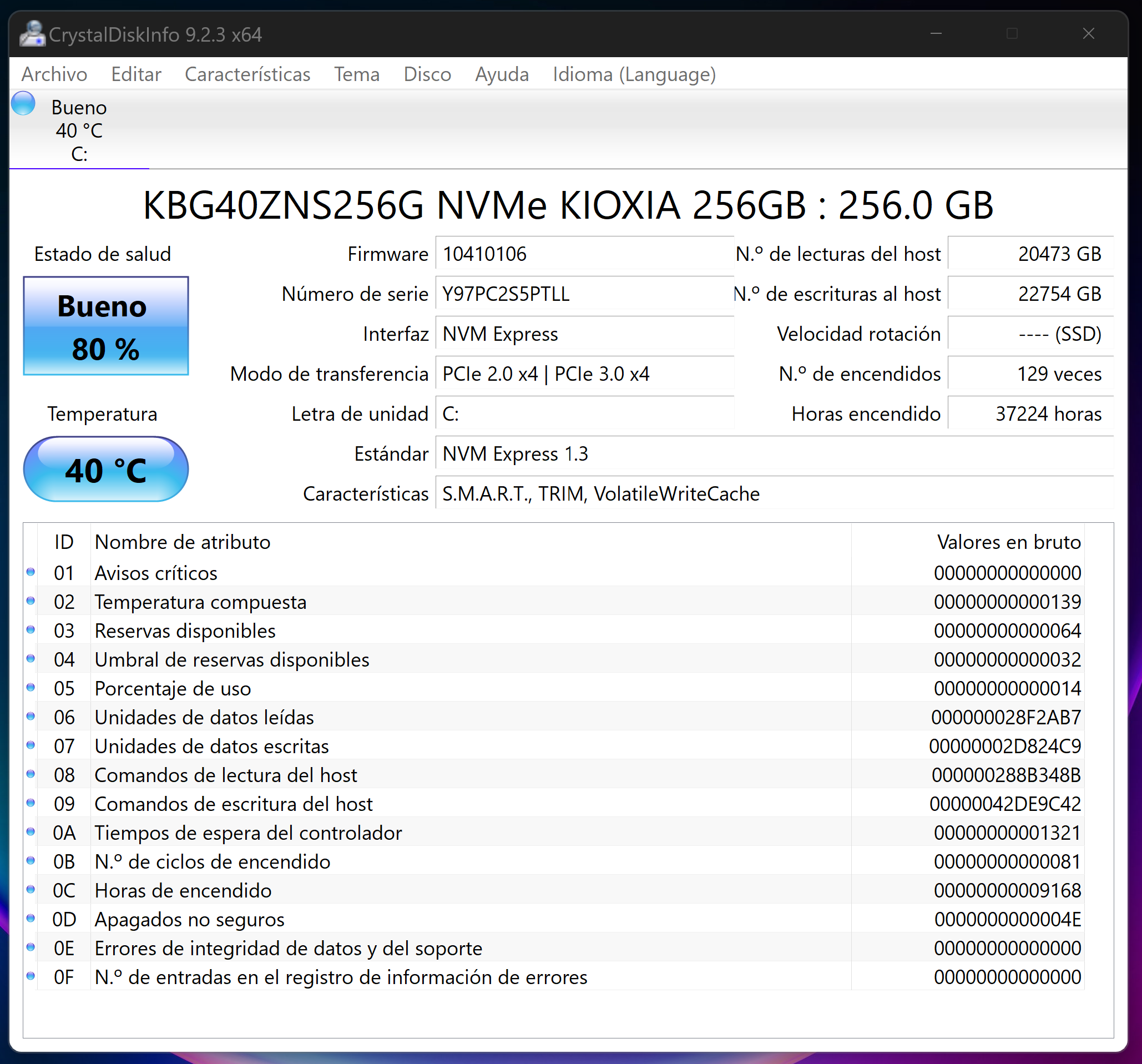Click host reads value 20473 GB

(1030, 253)
